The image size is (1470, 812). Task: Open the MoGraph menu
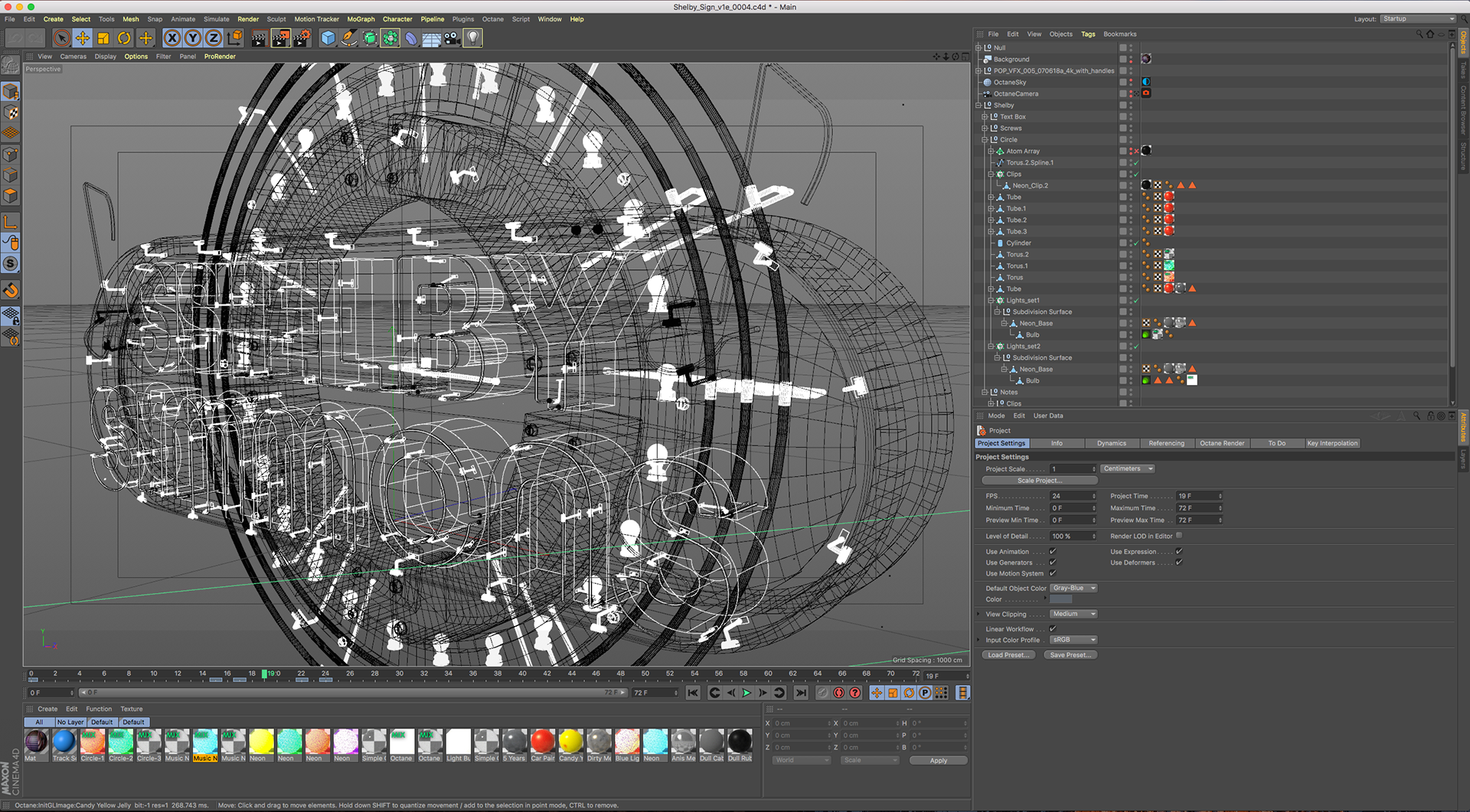tap(361, 19)
